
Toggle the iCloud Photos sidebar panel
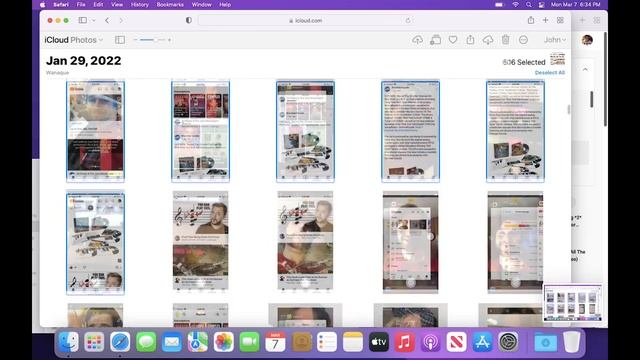pos(120,40)
